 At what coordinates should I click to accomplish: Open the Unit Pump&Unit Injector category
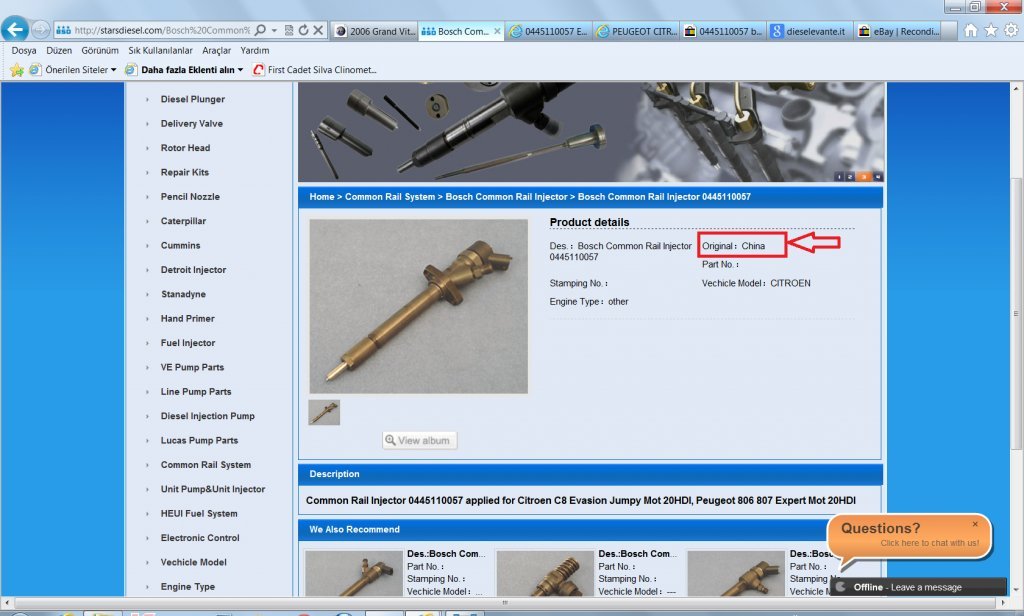click(x=213, y=489)
